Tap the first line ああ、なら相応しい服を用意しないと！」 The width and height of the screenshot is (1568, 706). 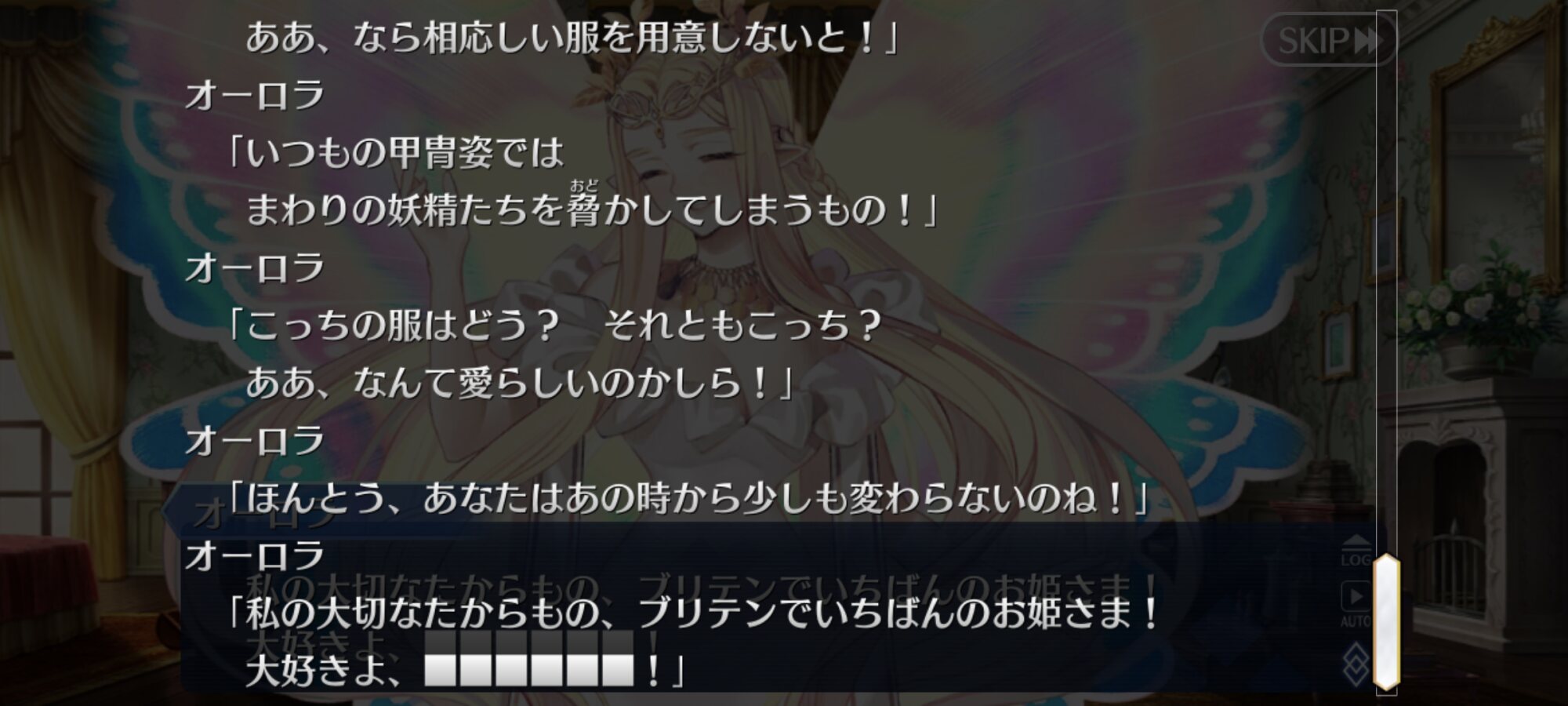572,38
